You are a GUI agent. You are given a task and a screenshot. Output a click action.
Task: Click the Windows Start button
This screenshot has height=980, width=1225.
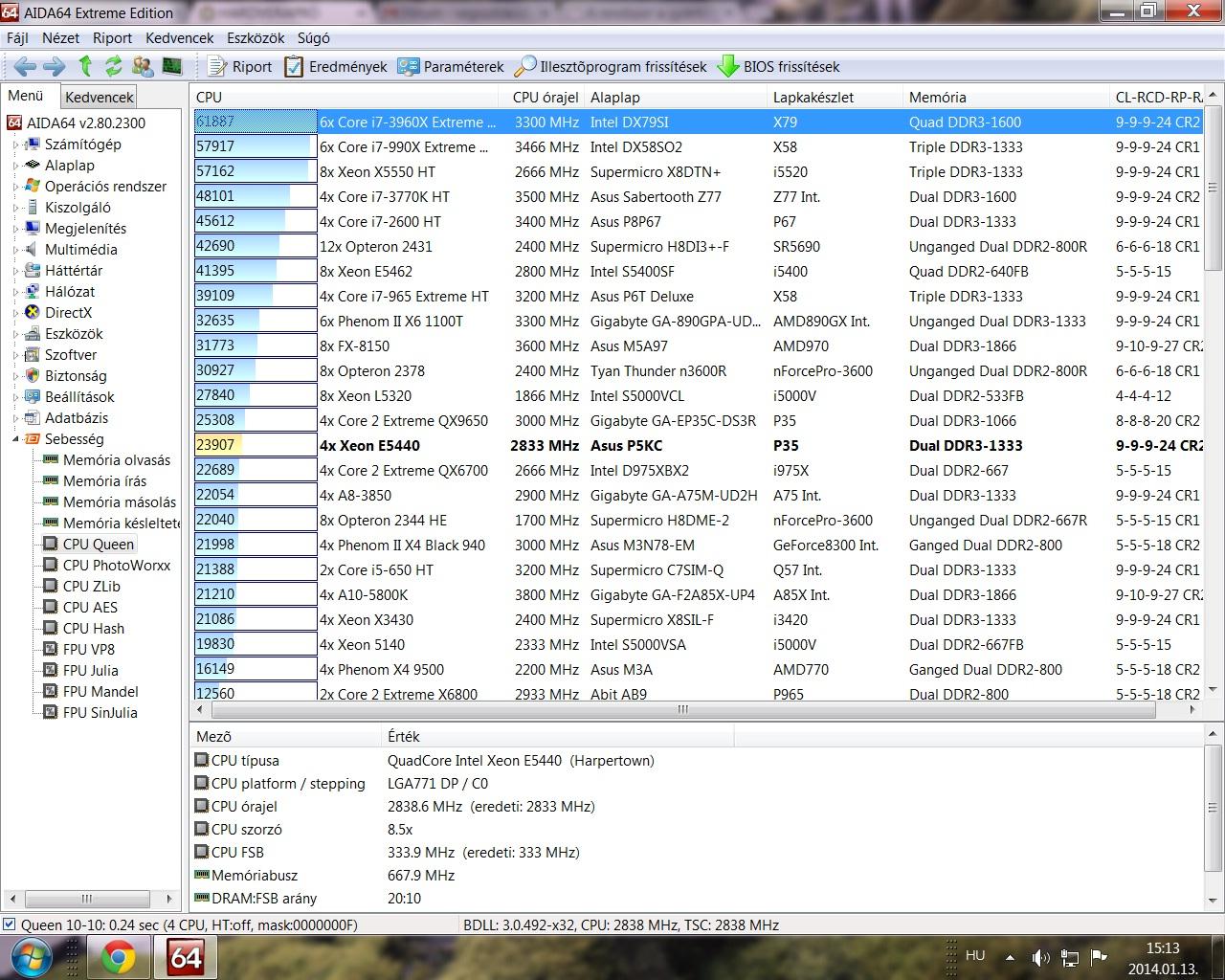[x=33, y=957]
